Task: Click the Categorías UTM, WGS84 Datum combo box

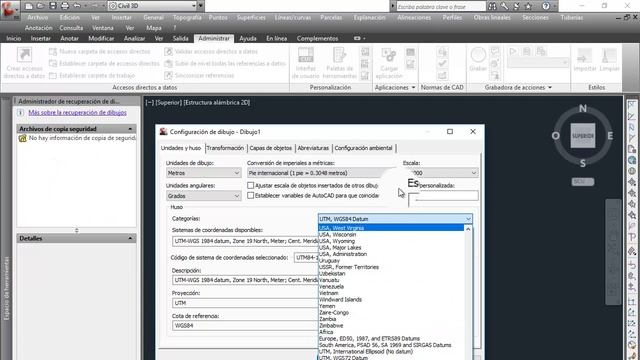Action: coord(395,219)
